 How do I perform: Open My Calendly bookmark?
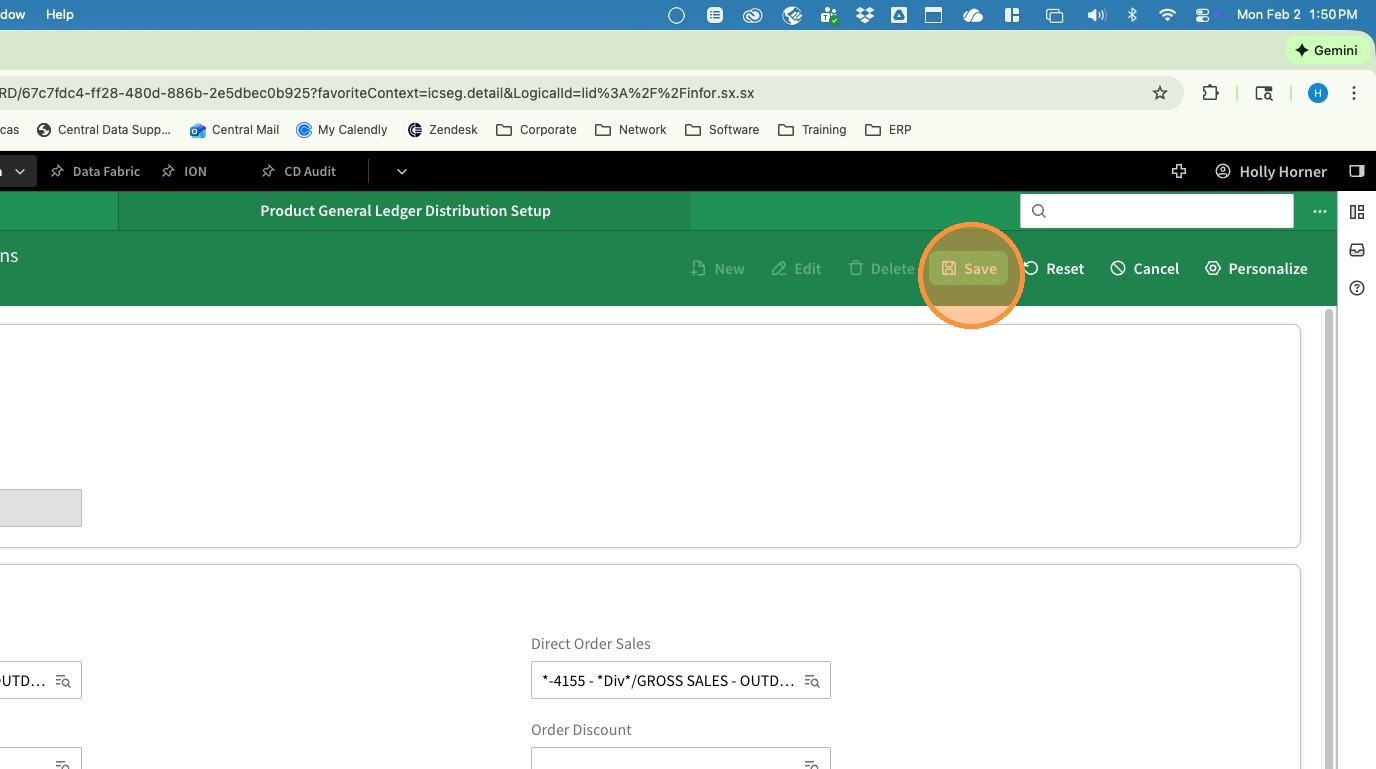pos(342,130)
